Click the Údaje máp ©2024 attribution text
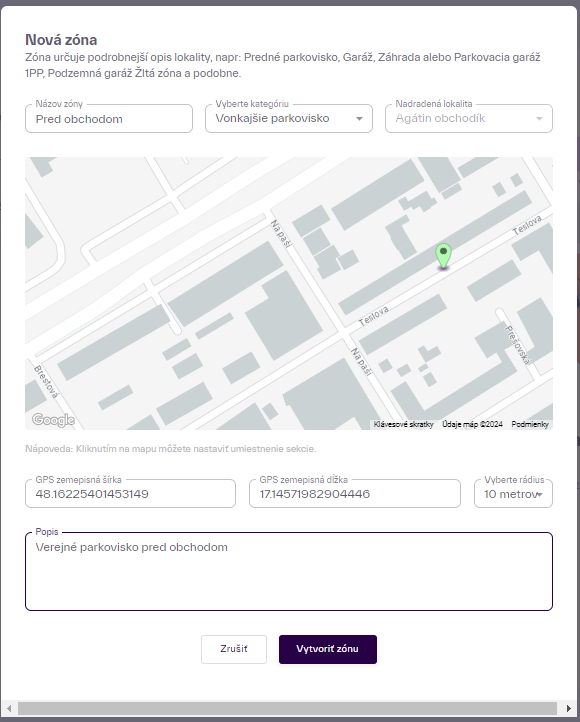The image size is (580, 722). click(x=472, y=424)
